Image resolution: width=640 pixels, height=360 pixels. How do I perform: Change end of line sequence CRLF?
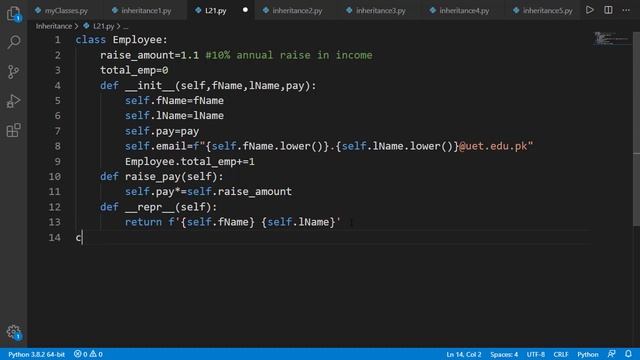[x=561, y=354]
